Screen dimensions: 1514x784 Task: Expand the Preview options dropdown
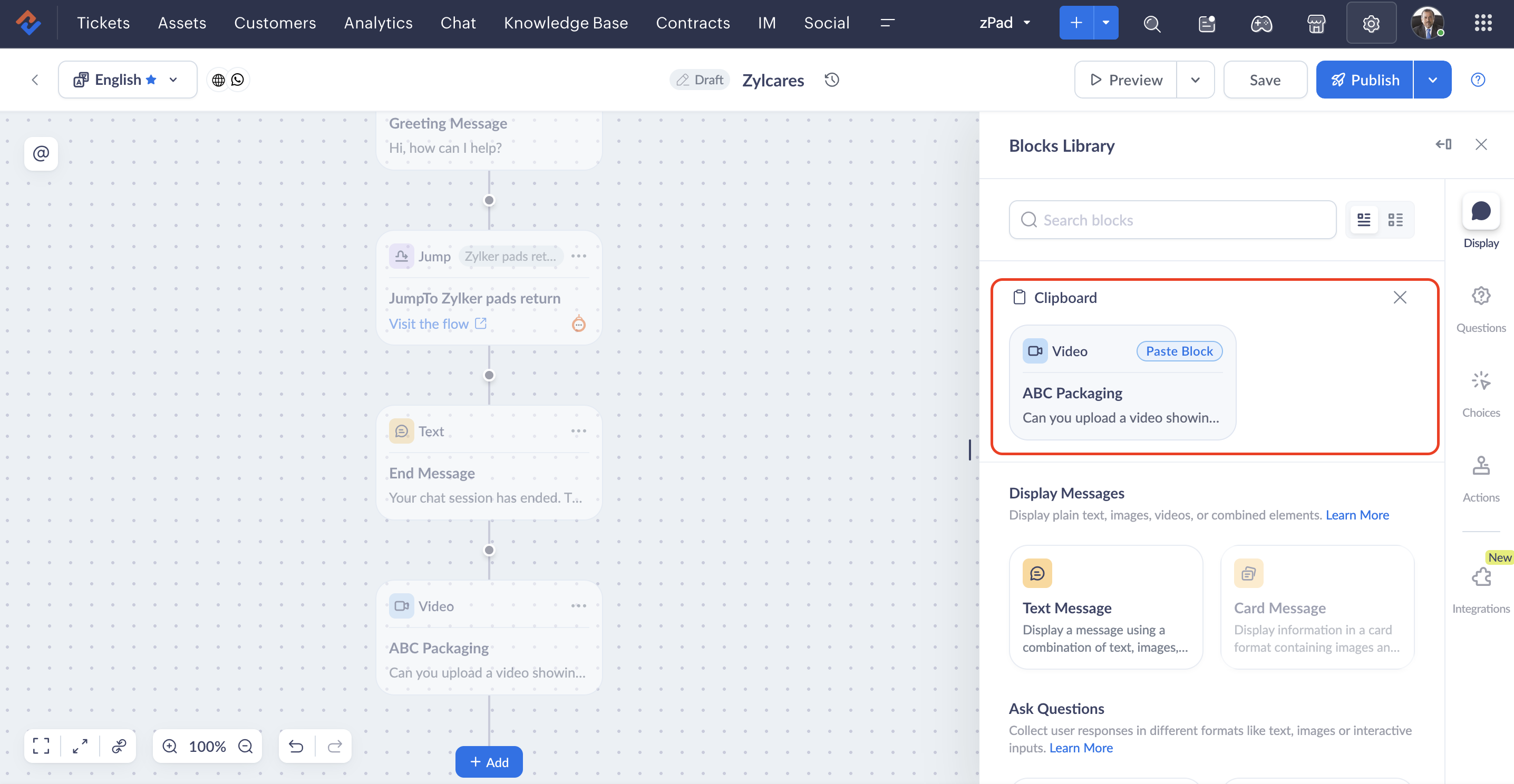click(x=1195, y=80)
